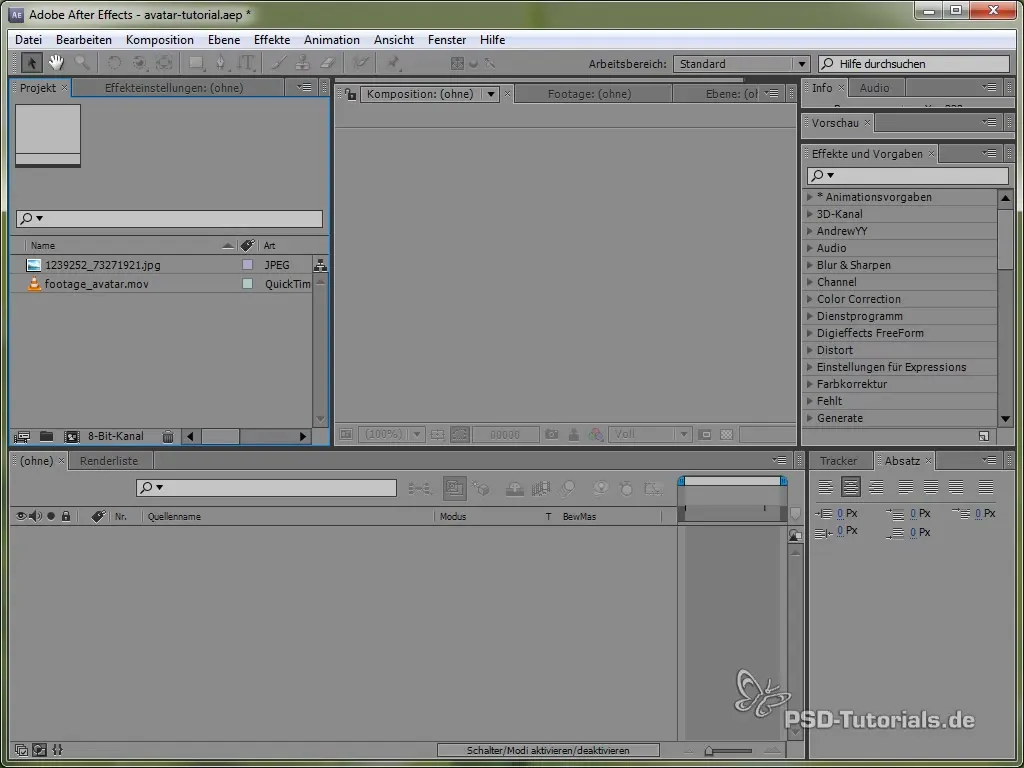Image resolution: width=1024 pixels, height=768 pixels.
Task: Open the show channel color circles icon
Action: point(596,434)
